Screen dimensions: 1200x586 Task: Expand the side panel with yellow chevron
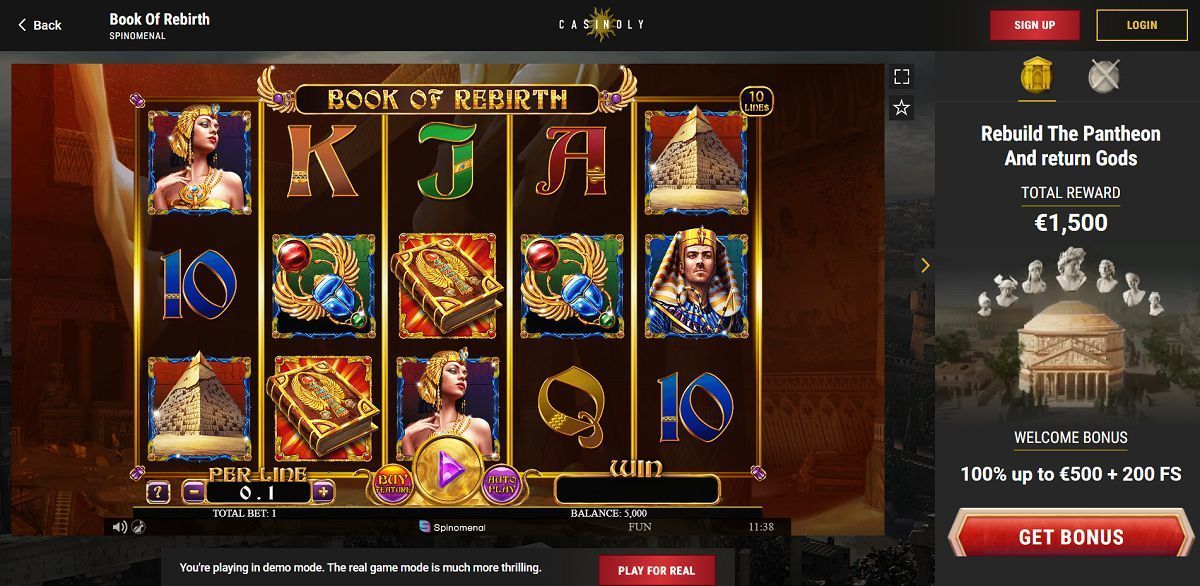pyautogui.click(x=925, y=265)
